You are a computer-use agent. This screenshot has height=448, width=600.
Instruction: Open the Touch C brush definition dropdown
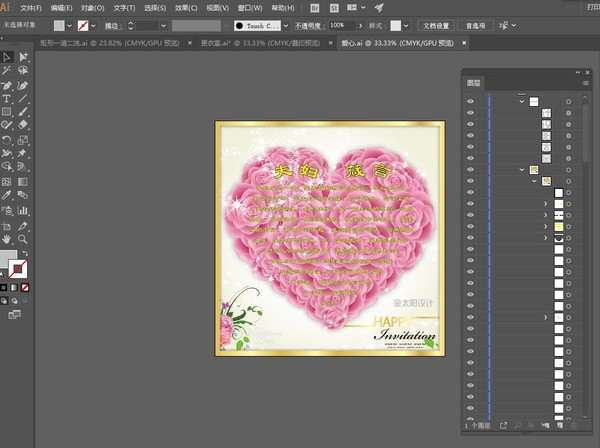coord(286,26)
